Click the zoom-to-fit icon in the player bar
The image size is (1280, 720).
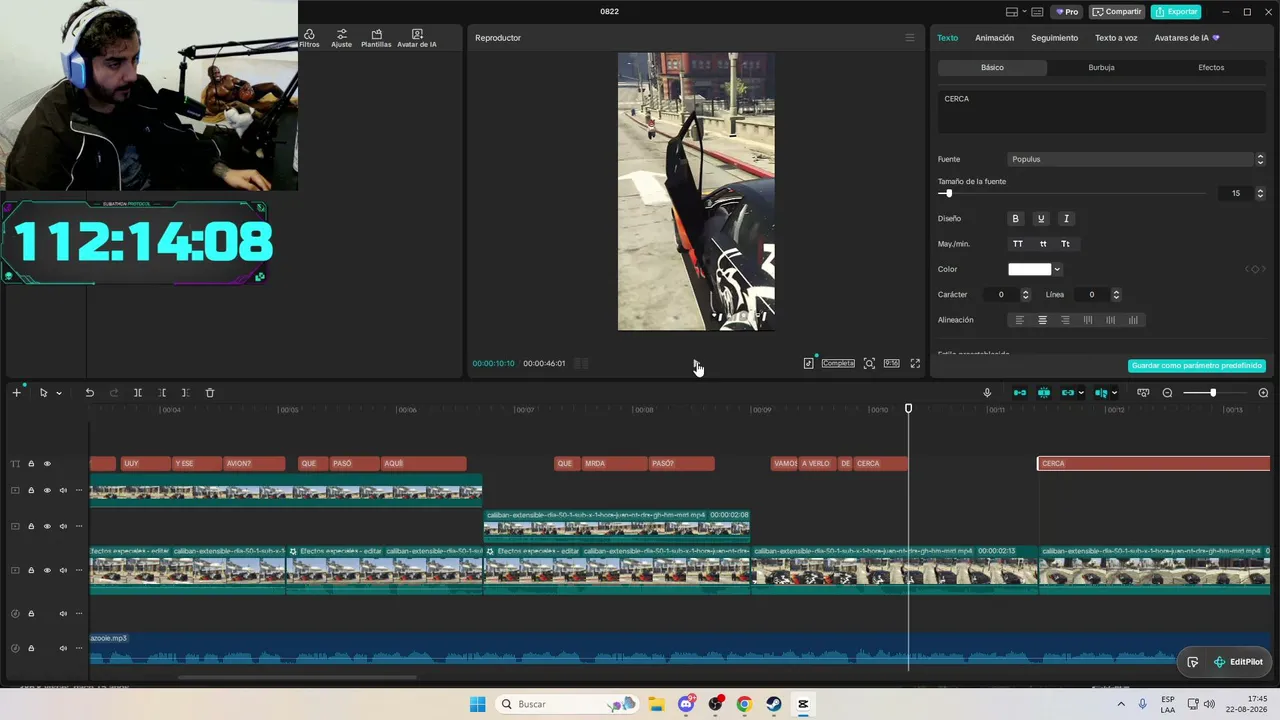[869, 363]
